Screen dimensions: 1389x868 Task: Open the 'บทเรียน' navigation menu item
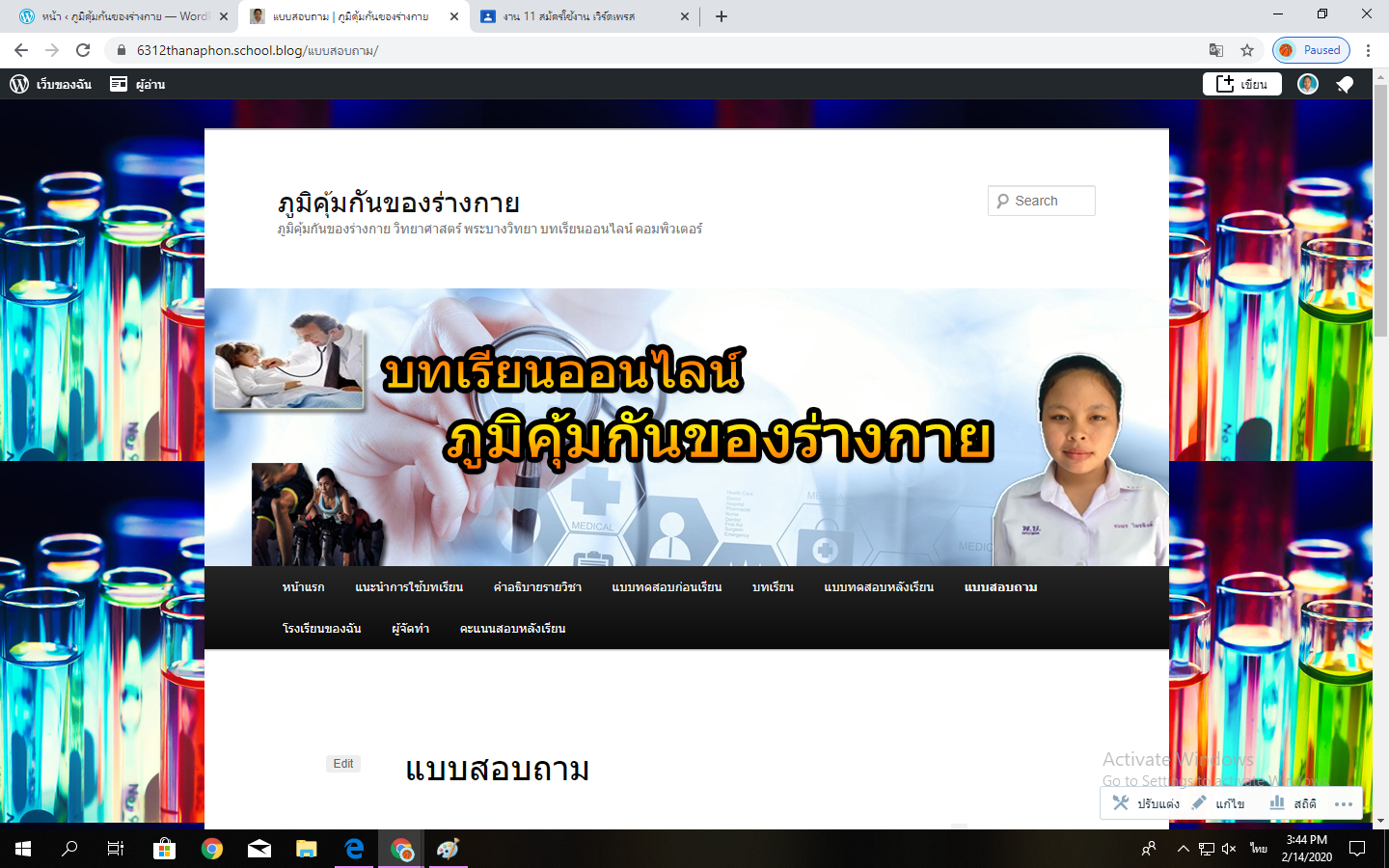coord(773,587)
